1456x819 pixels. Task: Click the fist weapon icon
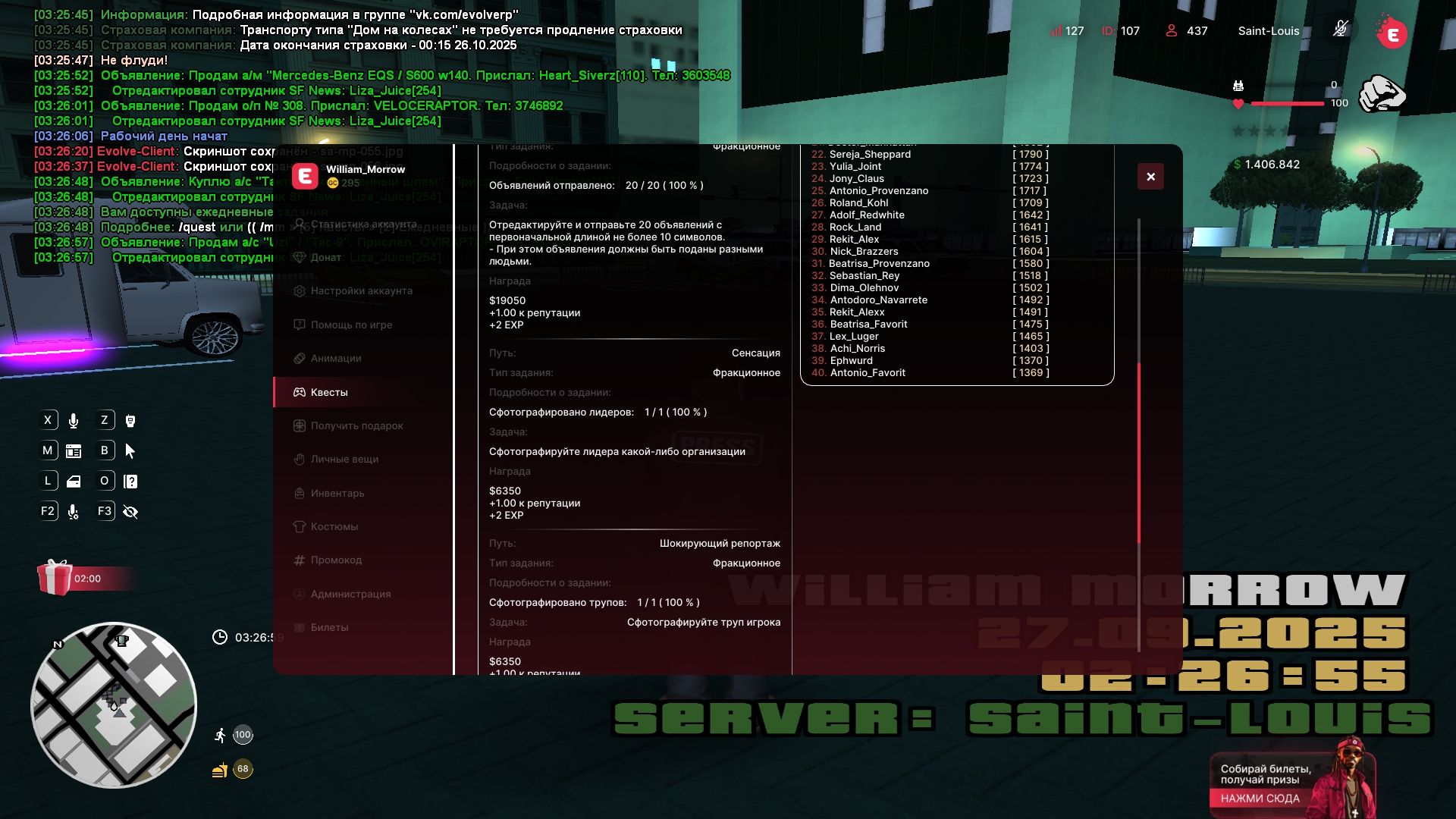coord(1382,95)
